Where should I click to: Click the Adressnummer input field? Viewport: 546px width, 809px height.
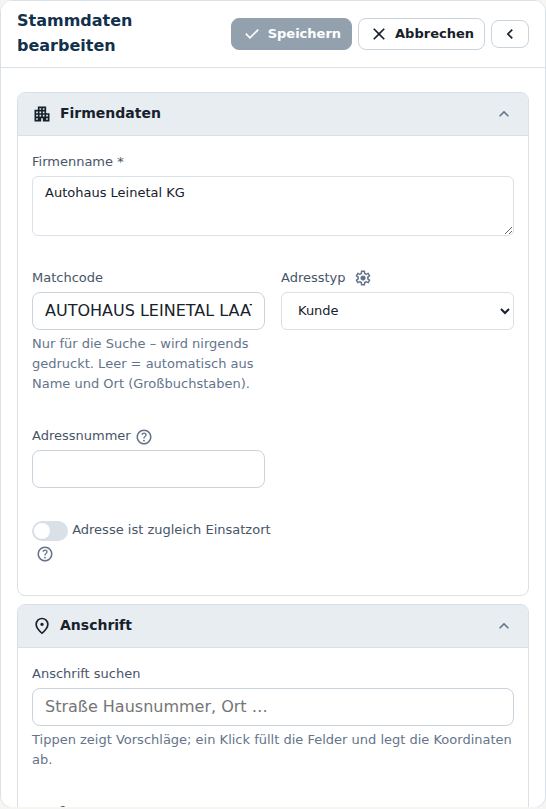pyautogui.click(x=148, y=468)
